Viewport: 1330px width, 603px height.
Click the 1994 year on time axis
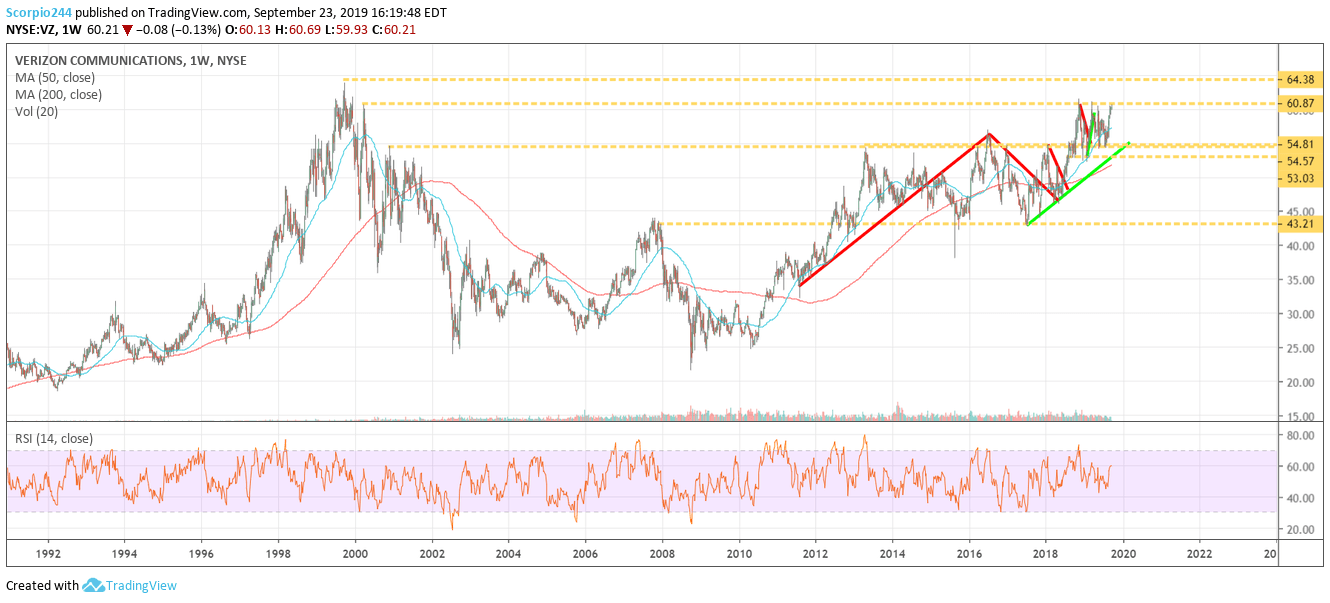click(x=124, y=553)
